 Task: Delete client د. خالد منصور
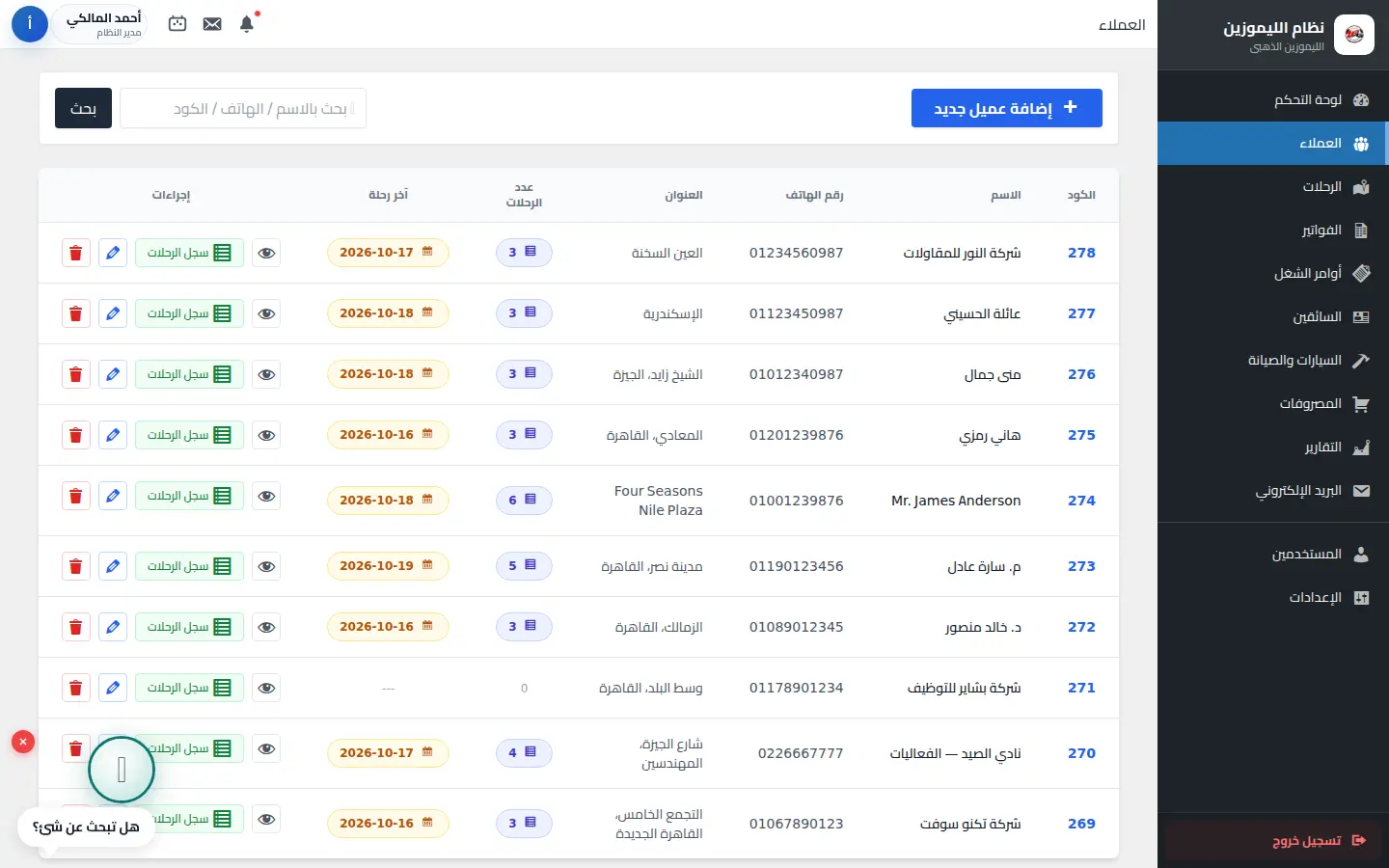(75, 627)
